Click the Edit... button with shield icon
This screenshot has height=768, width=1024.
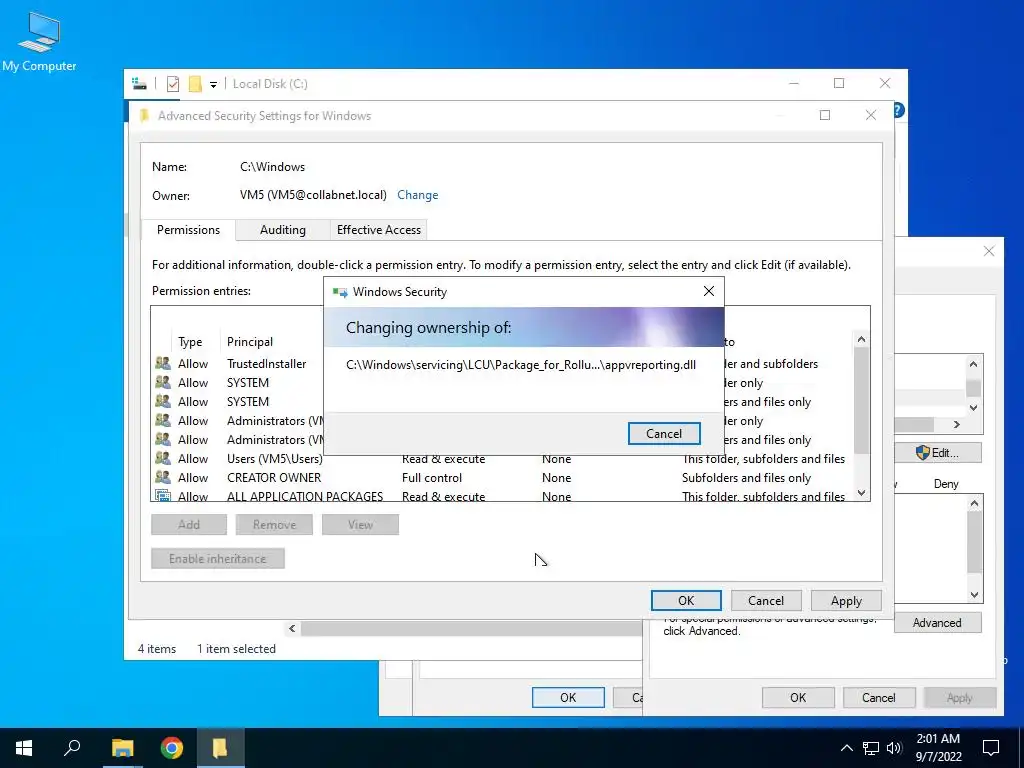tap(938, 453)
